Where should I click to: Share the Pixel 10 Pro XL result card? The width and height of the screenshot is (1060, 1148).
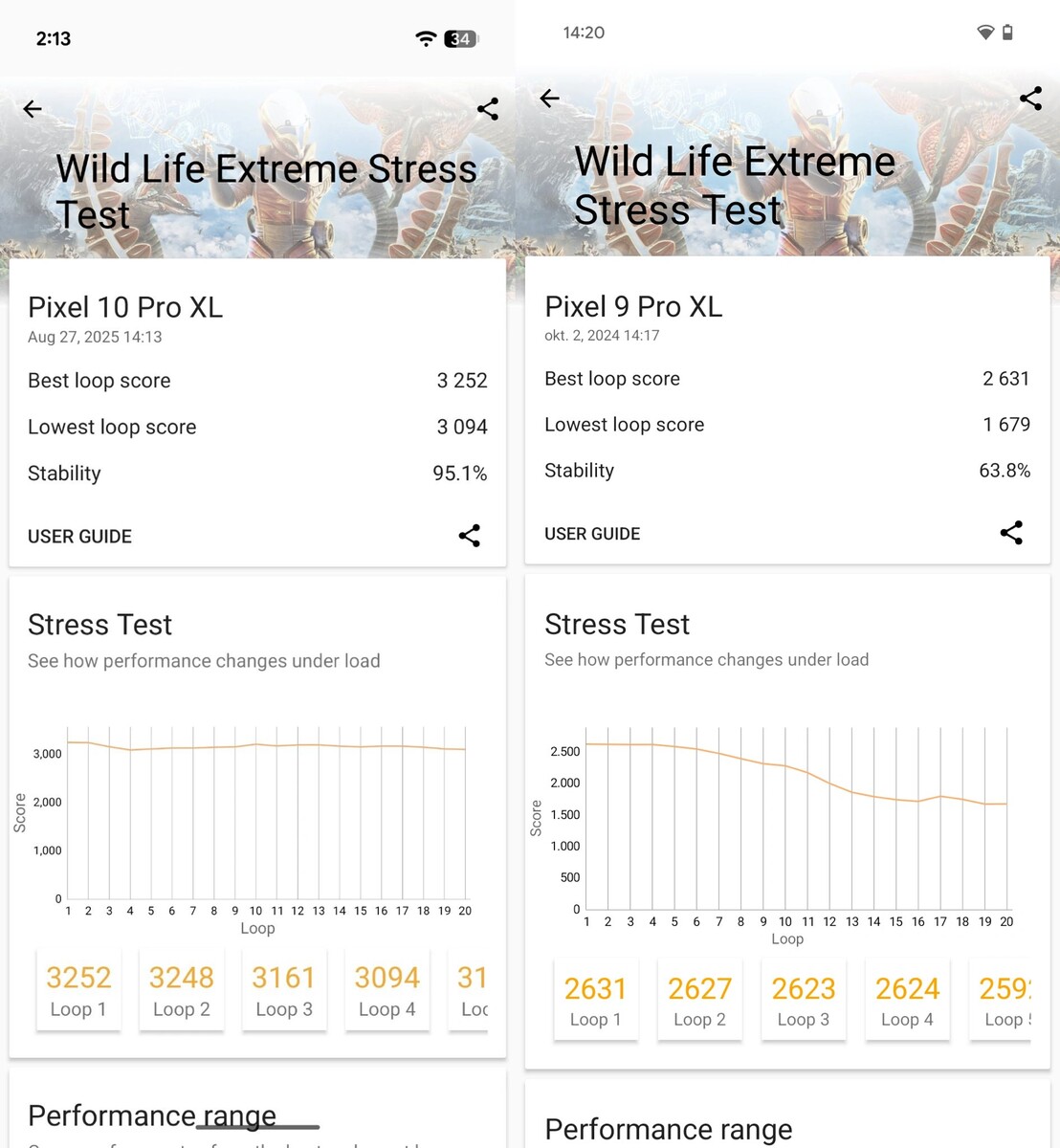(x=469, y=536)
